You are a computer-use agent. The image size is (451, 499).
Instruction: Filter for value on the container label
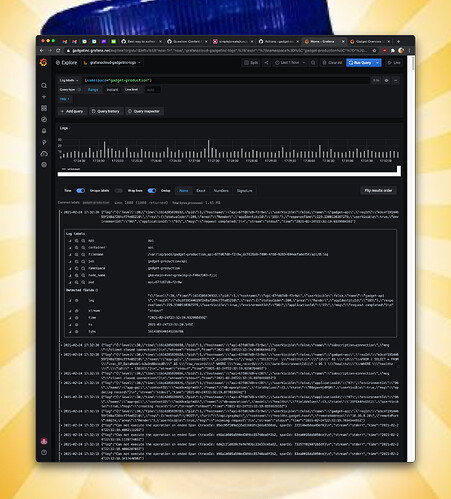(x=77, y=248)
